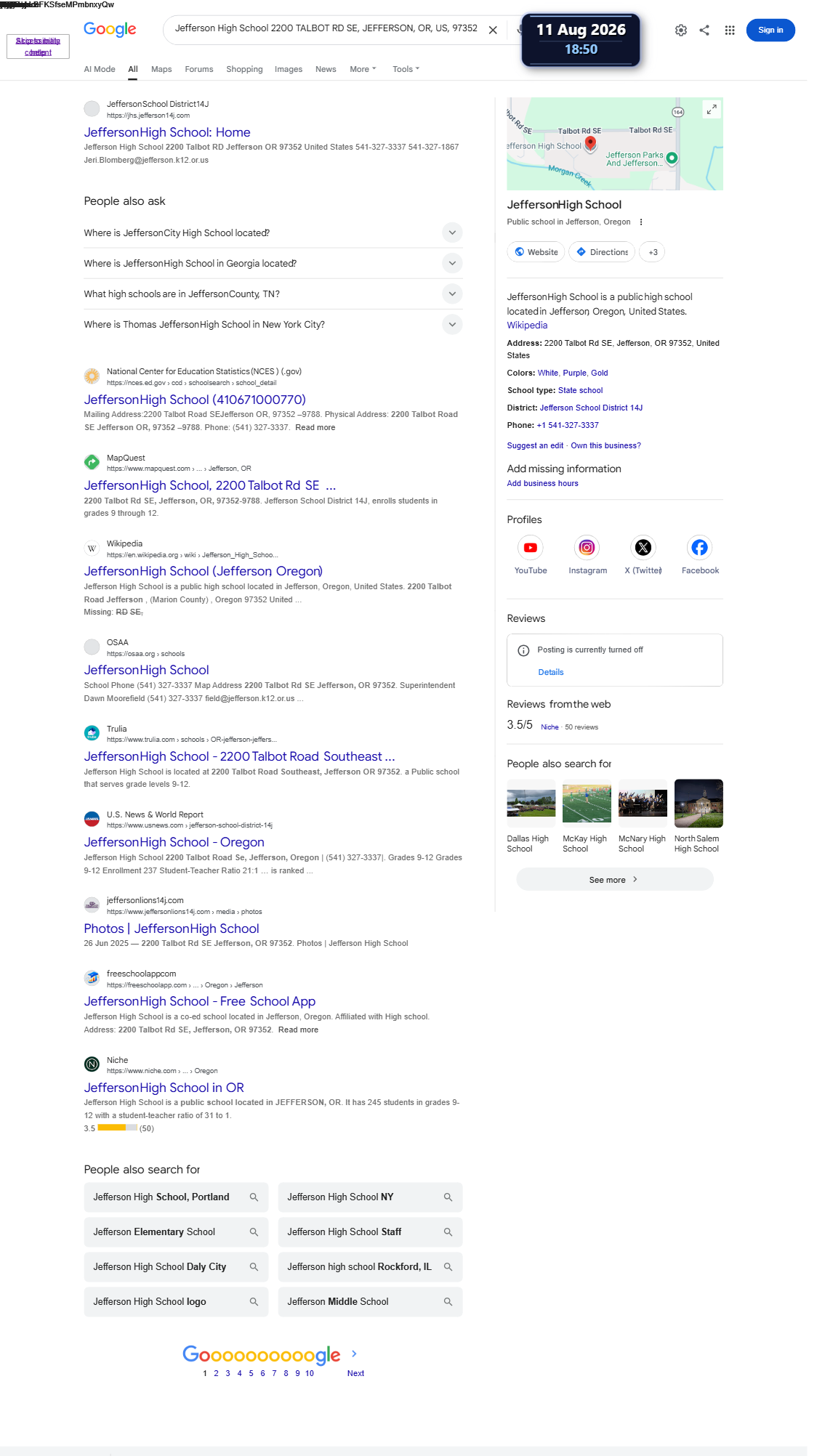Click the Jefferson School District 14J link

[591, 408]
